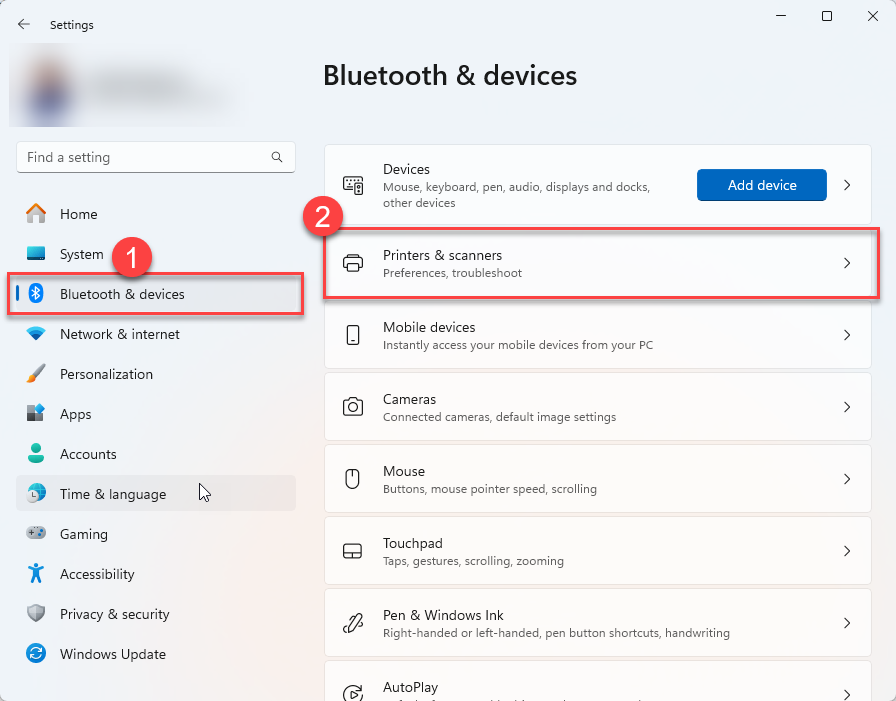Click the Windows Update sync icon
The width and height of the screenshot is (896, 701).
click(x=36, y=654)
